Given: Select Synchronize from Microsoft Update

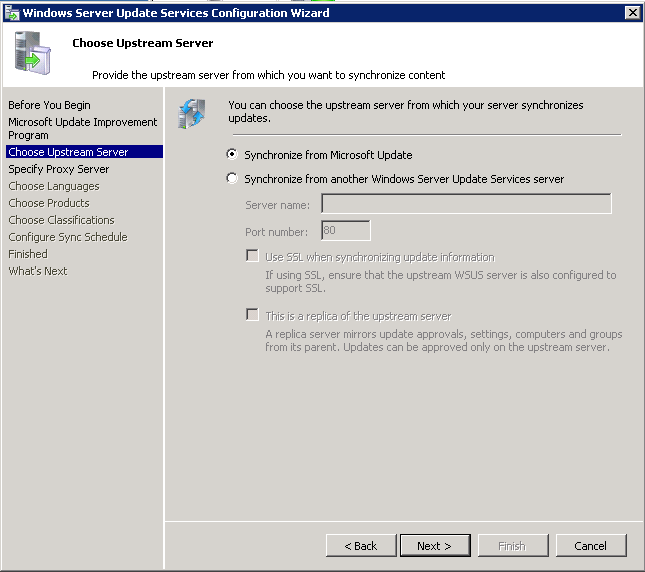Looking at the screenshot, I should click(233, 155).
